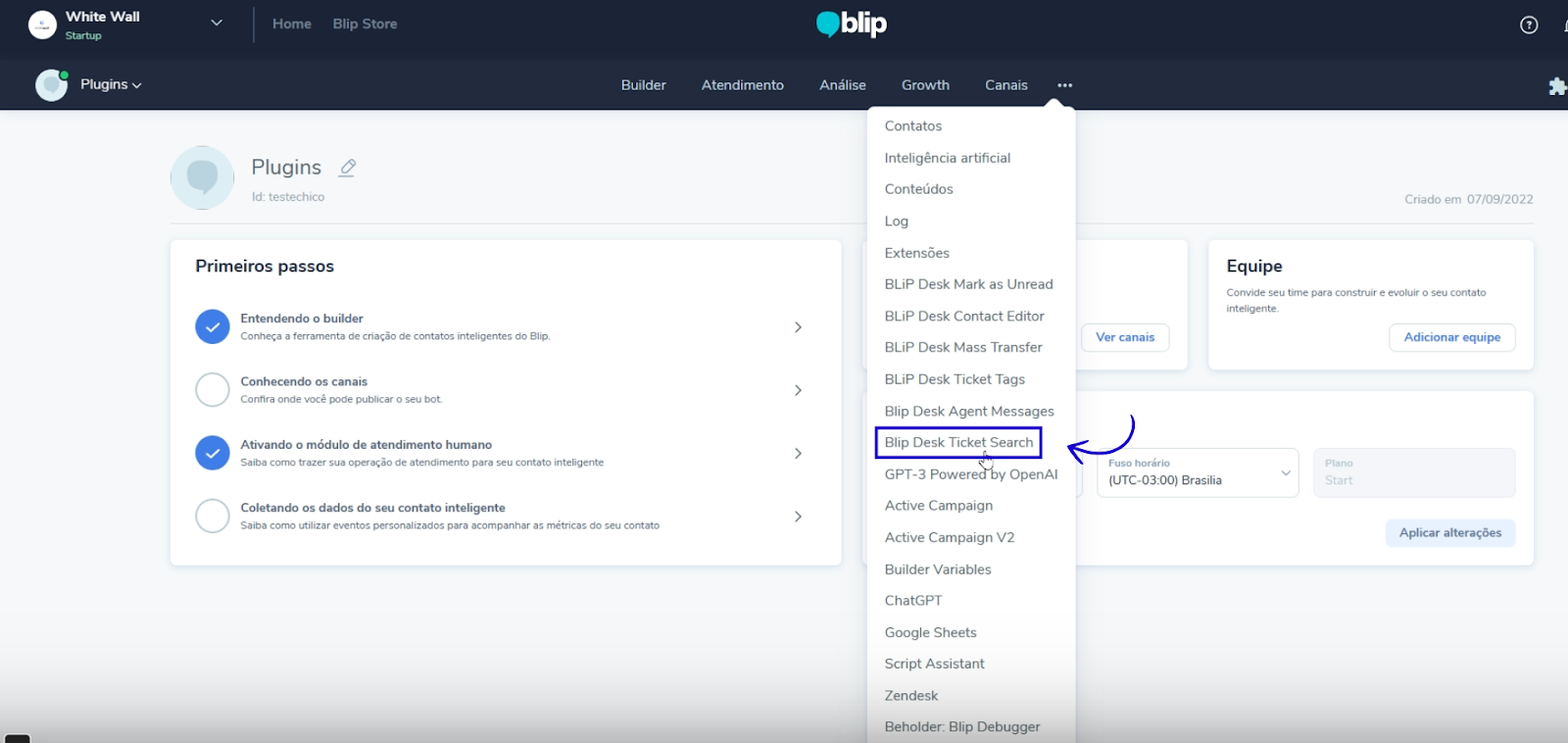Click the White Wall organization avatar
Viewport: 1568px width, 743px height.
(x=42, y=25)
